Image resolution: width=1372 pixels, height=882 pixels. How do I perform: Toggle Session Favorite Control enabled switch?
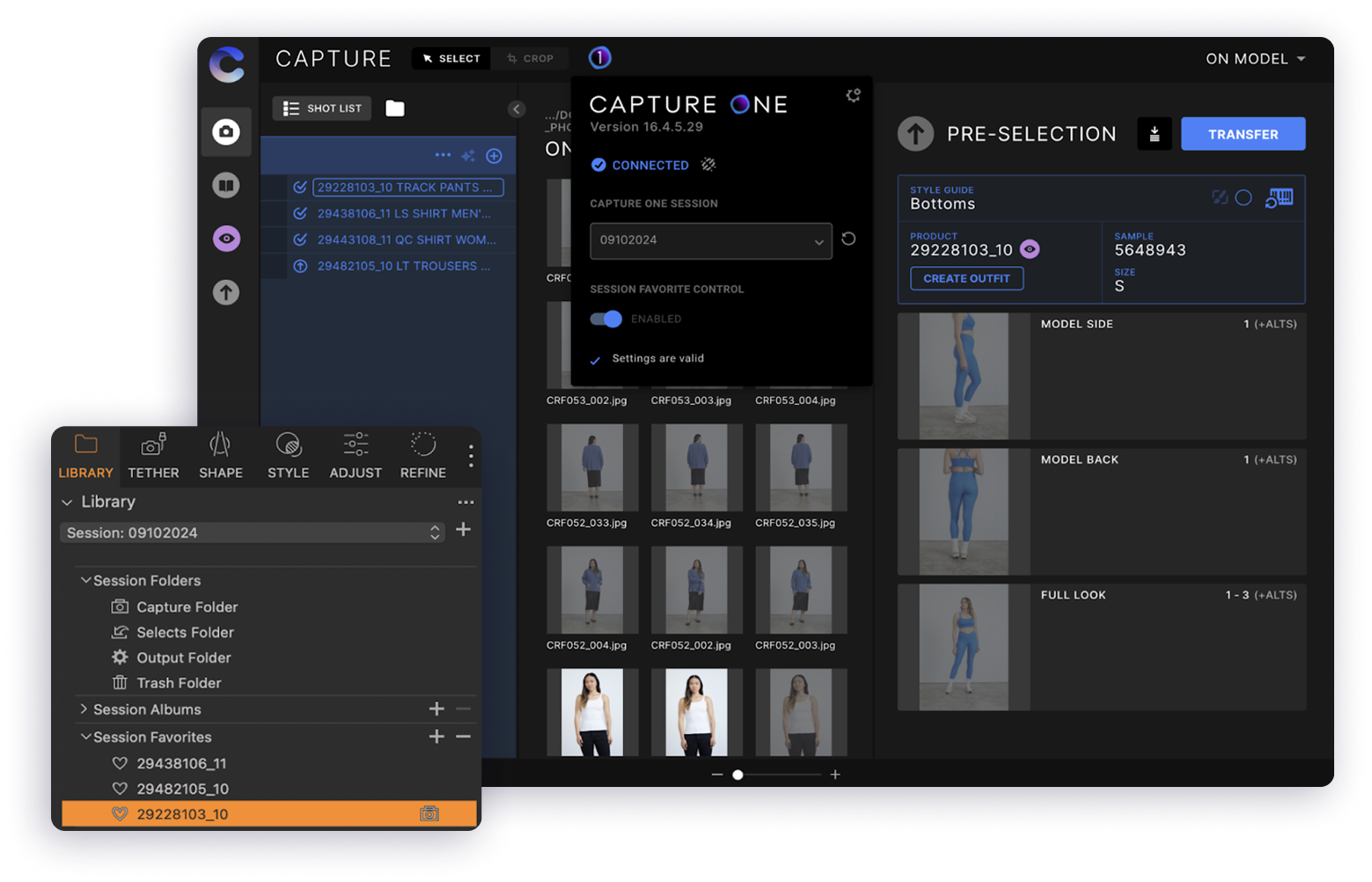606,319
